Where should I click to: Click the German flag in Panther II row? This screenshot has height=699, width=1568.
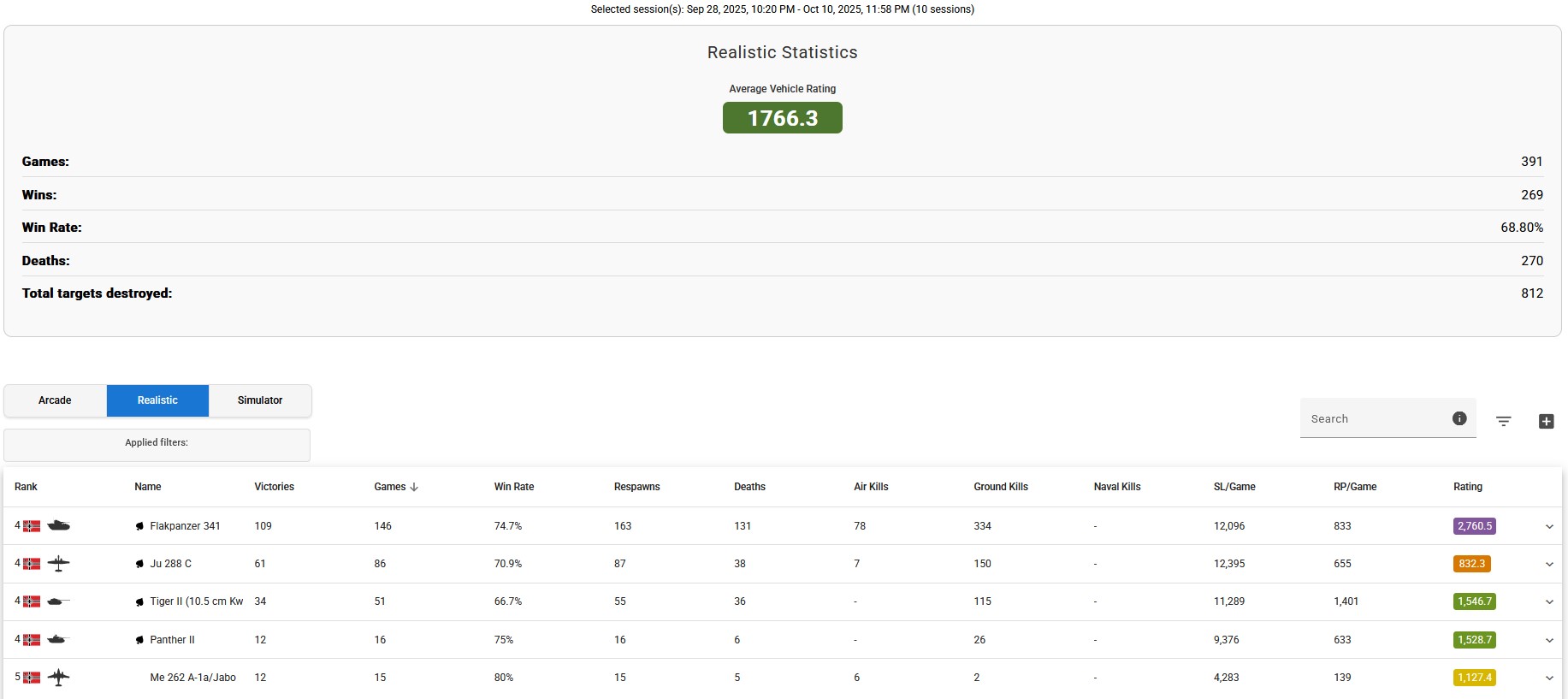point(32,640)
